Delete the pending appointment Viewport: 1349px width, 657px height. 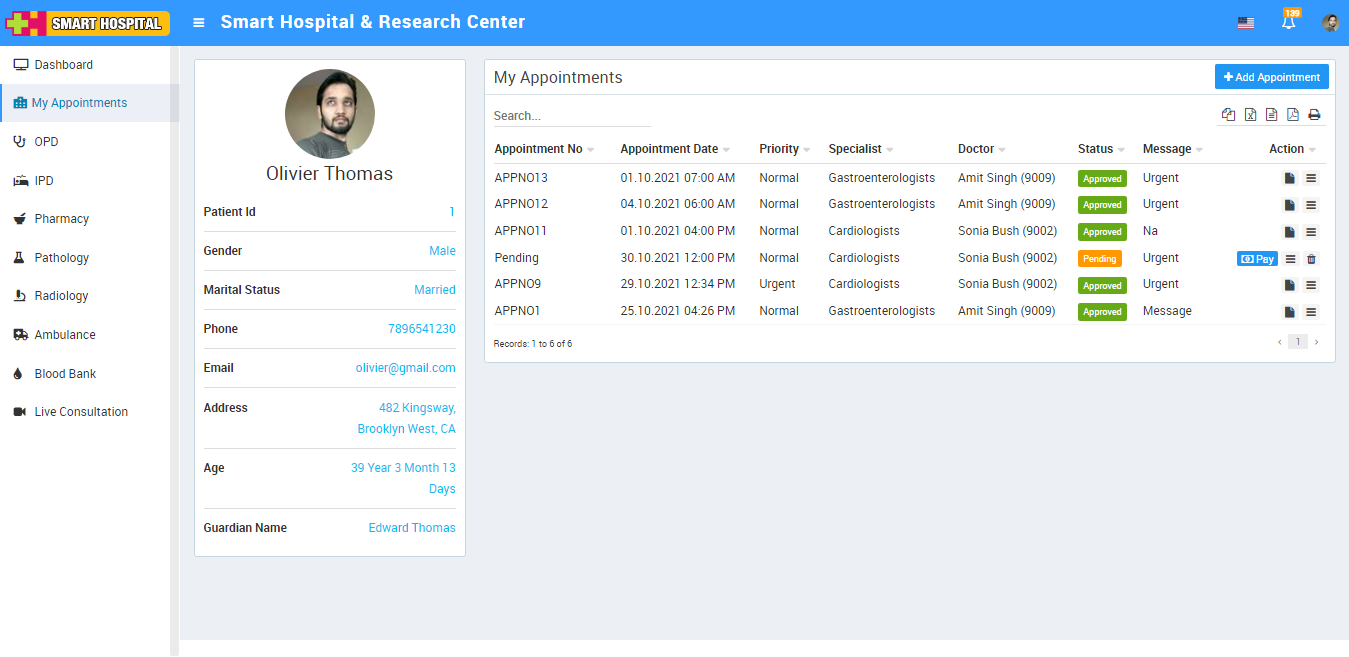click(1312, 259)
